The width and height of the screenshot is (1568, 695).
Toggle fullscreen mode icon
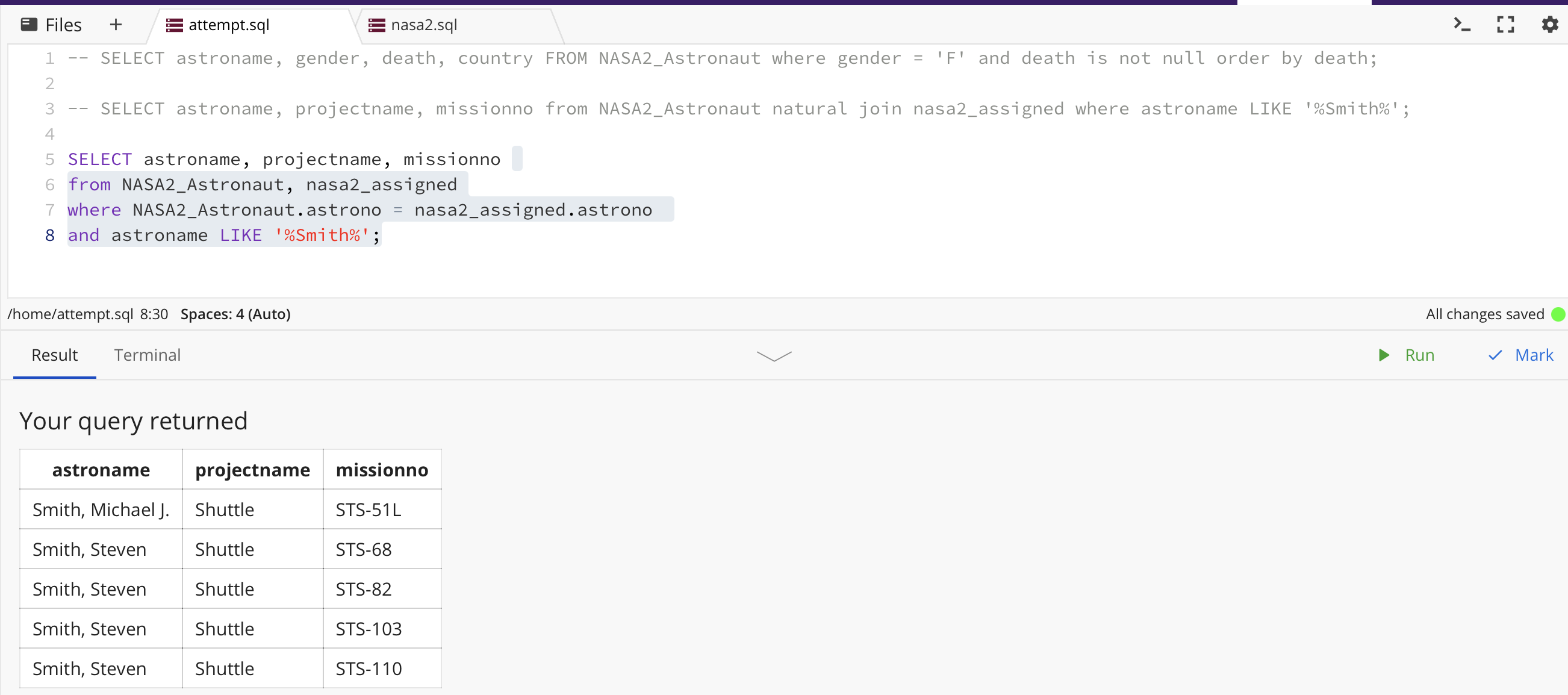click(x=1505, y=24)
